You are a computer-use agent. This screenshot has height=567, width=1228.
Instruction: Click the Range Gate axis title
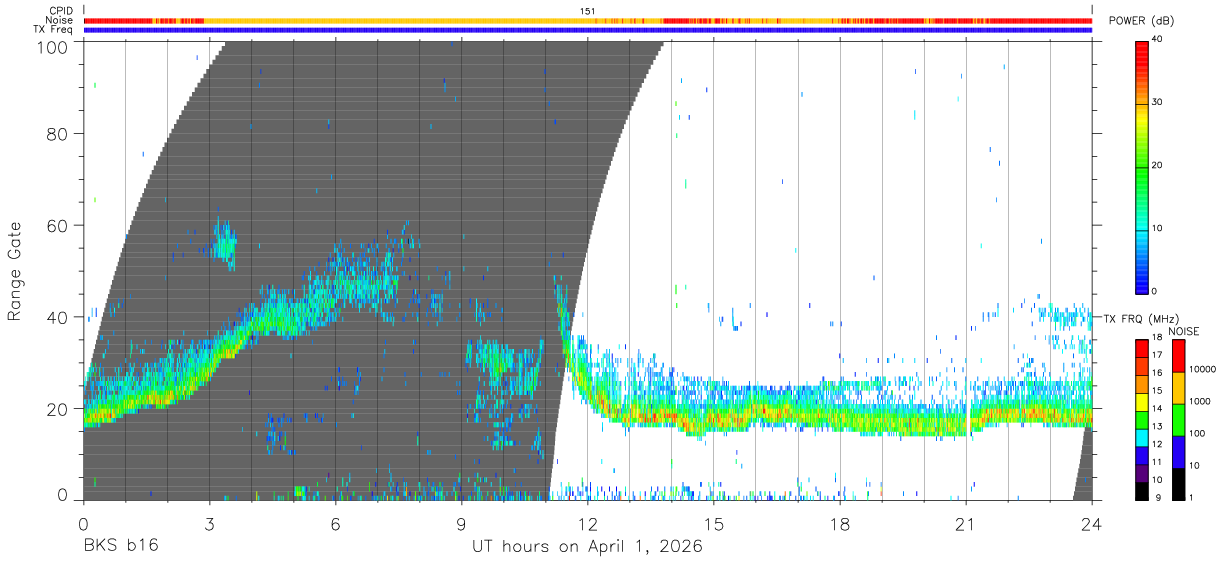pos(15,272)
